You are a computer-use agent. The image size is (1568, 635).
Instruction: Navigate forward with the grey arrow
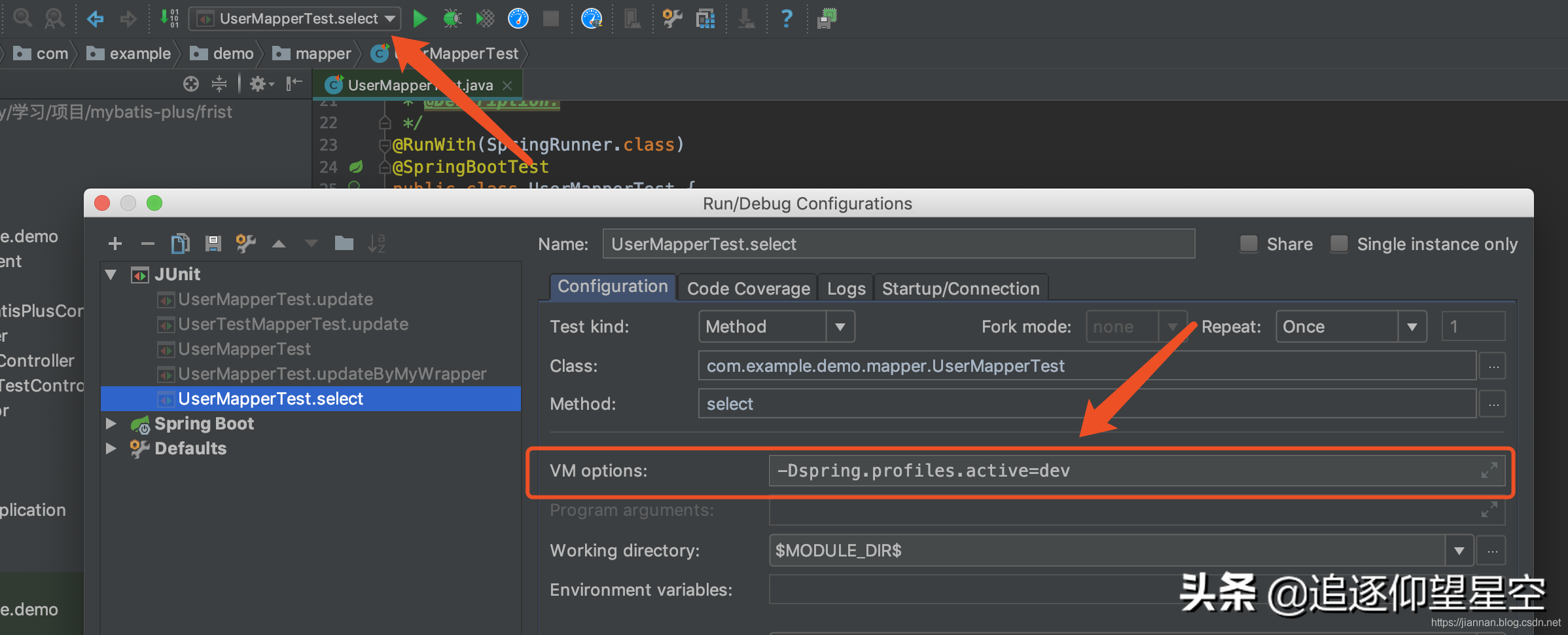(x=128, y=18)
